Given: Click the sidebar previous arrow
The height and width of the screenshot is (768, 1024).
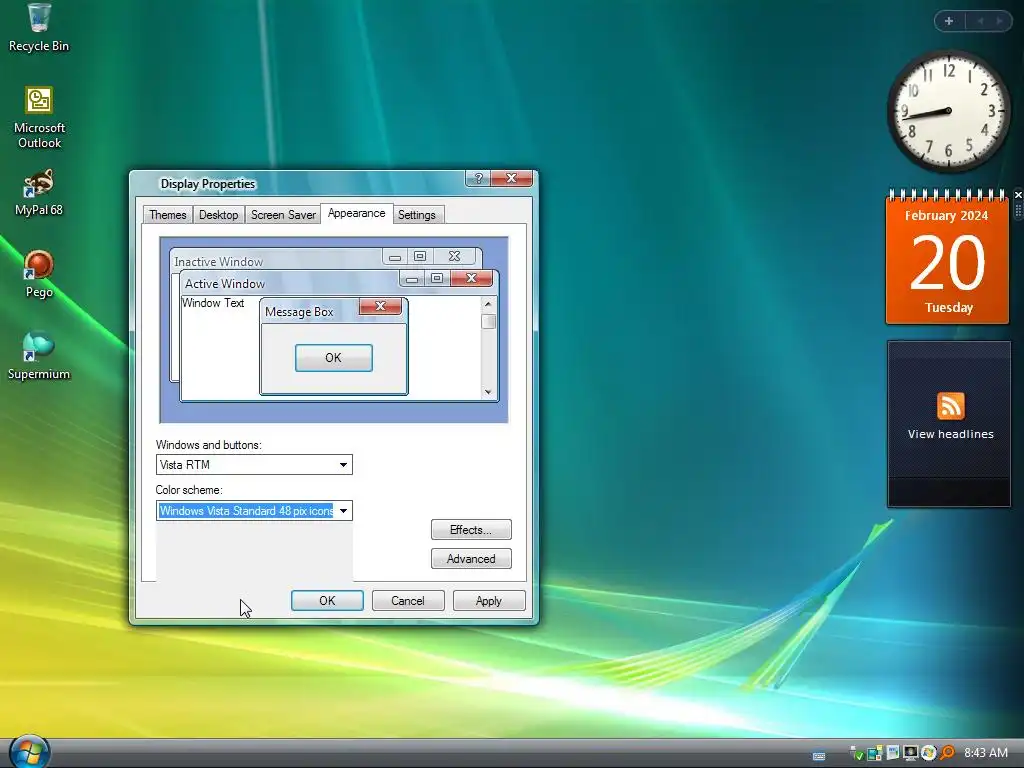Looking at the screenshot, I should point(980,21).
